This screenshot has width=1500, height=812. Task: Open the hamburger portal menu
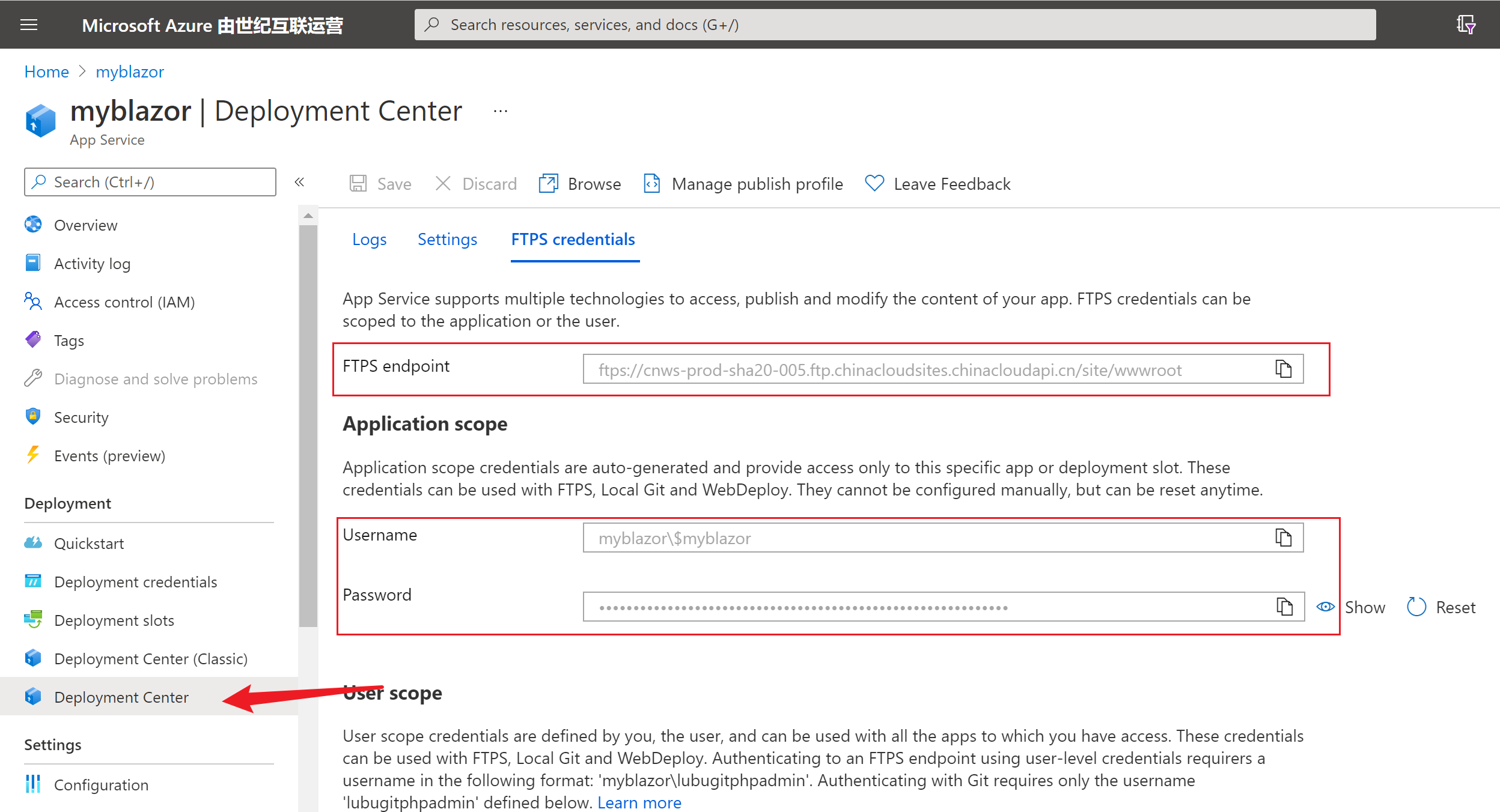tap(29, 25)
